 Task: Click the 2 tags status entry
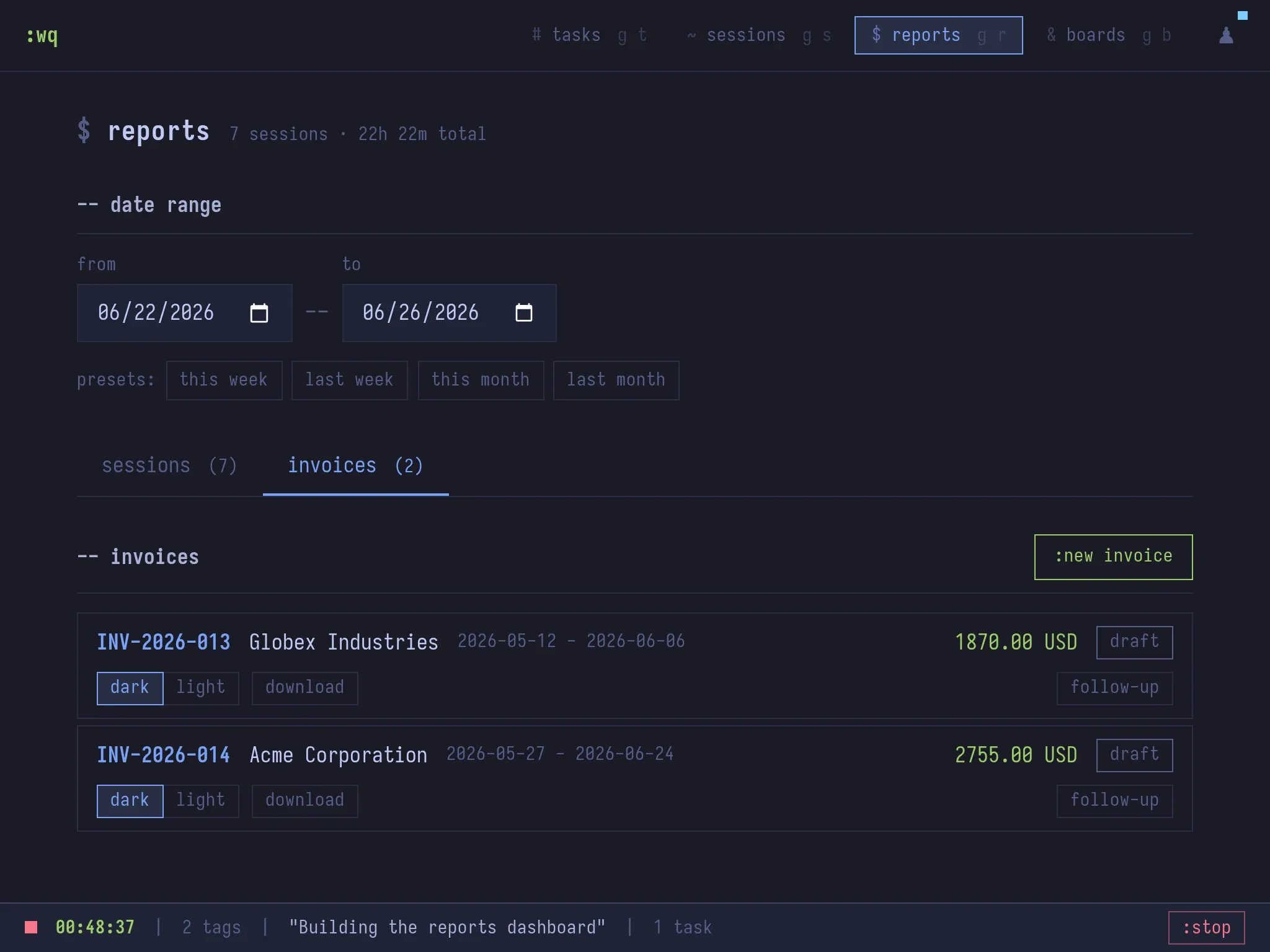[211, 927]
